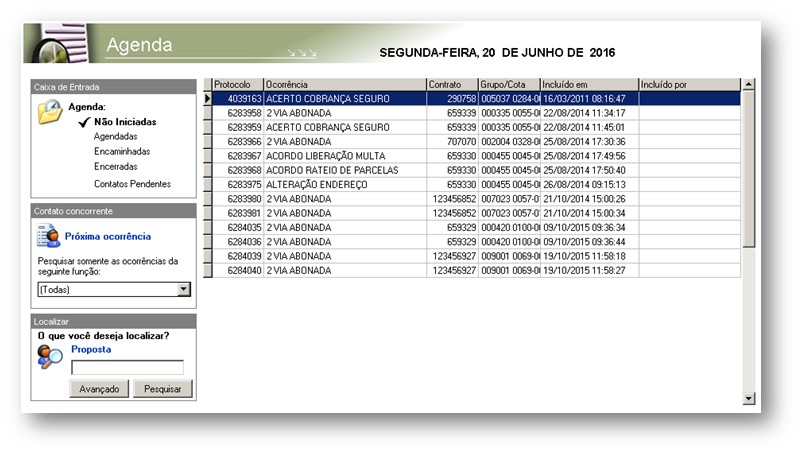Select row with protocol 6283981
The height and width of the screenshot is (455, 803).
[x=476, y=213]
